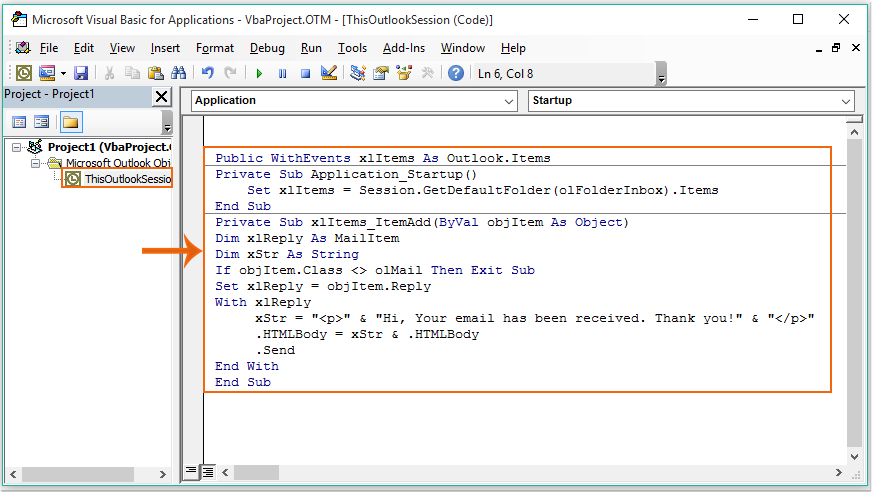Click the Save project icon in toolbar

pyautogui.click(x=81, y=73)
